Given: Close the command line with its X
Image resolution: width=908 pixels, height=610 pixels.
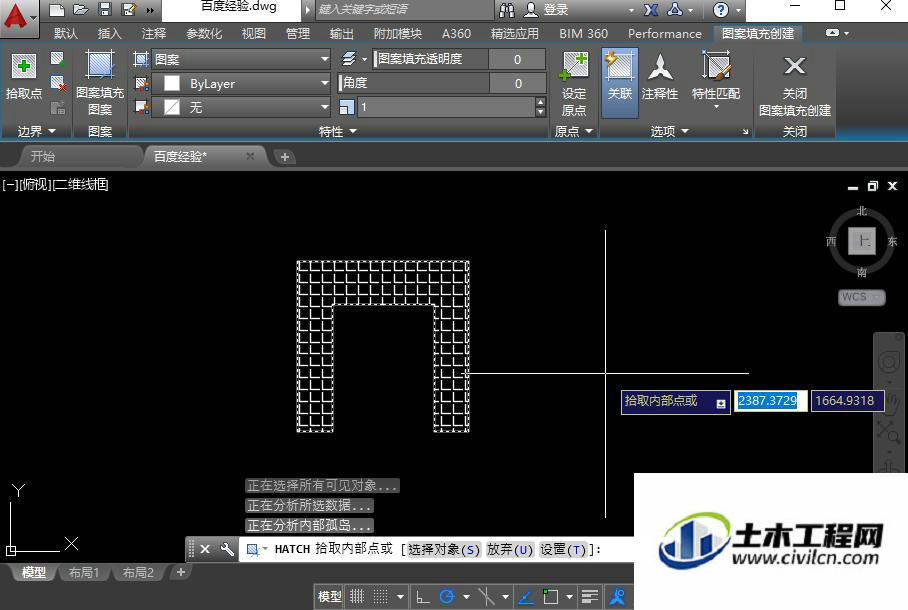Looking at the screenshot, I should click(x=205, y=549).
